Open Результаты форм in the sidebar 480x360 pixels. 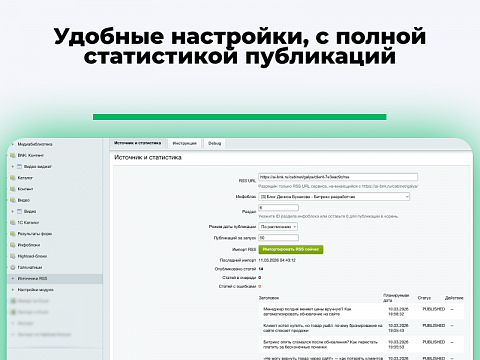pos(35,234)
